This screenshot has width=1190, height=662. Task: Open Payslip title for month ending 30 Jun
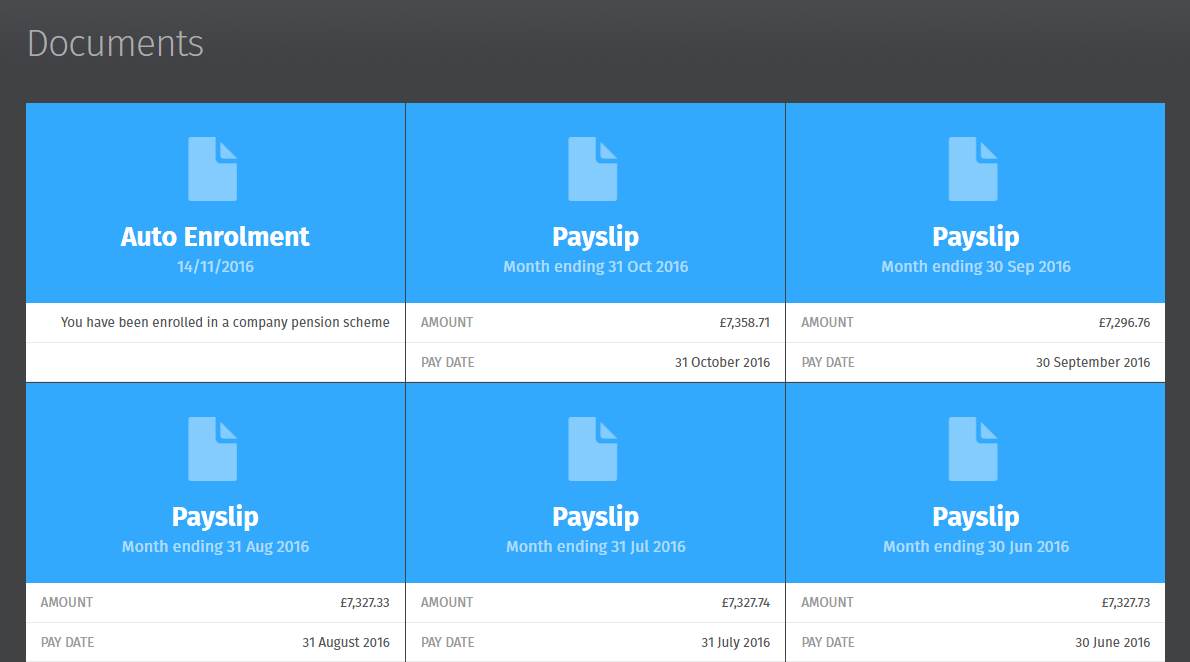[x=975, y=517]
